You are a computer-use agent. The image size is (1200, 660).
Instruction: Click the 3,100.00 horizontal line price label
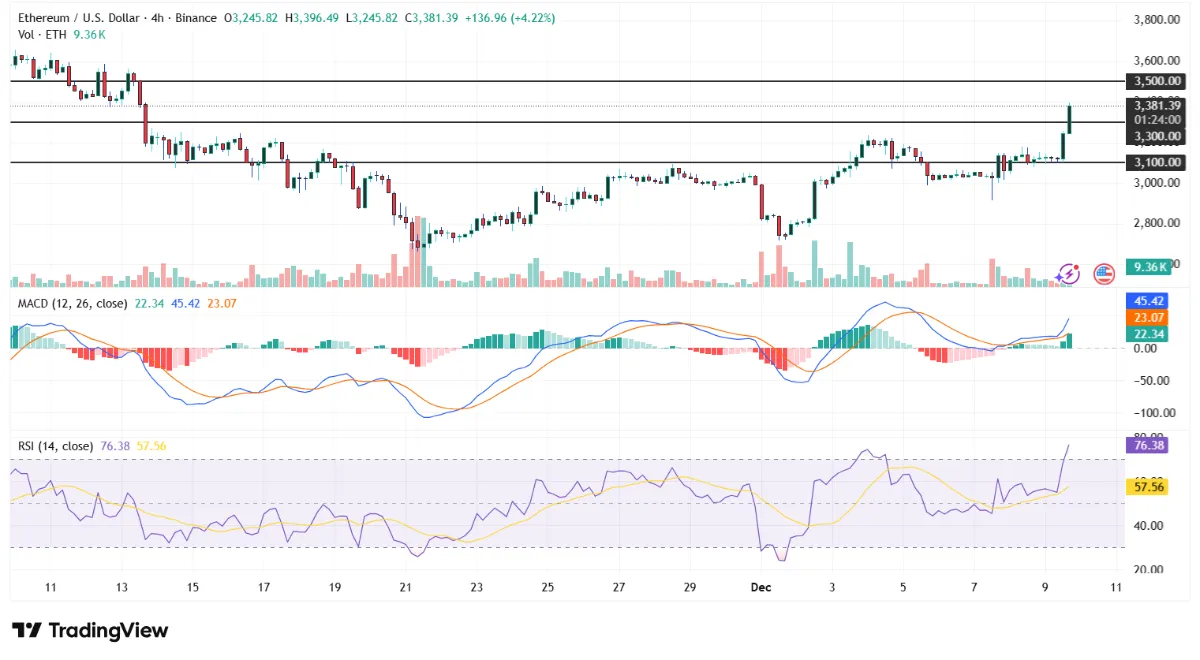(x=1154, y=162)
